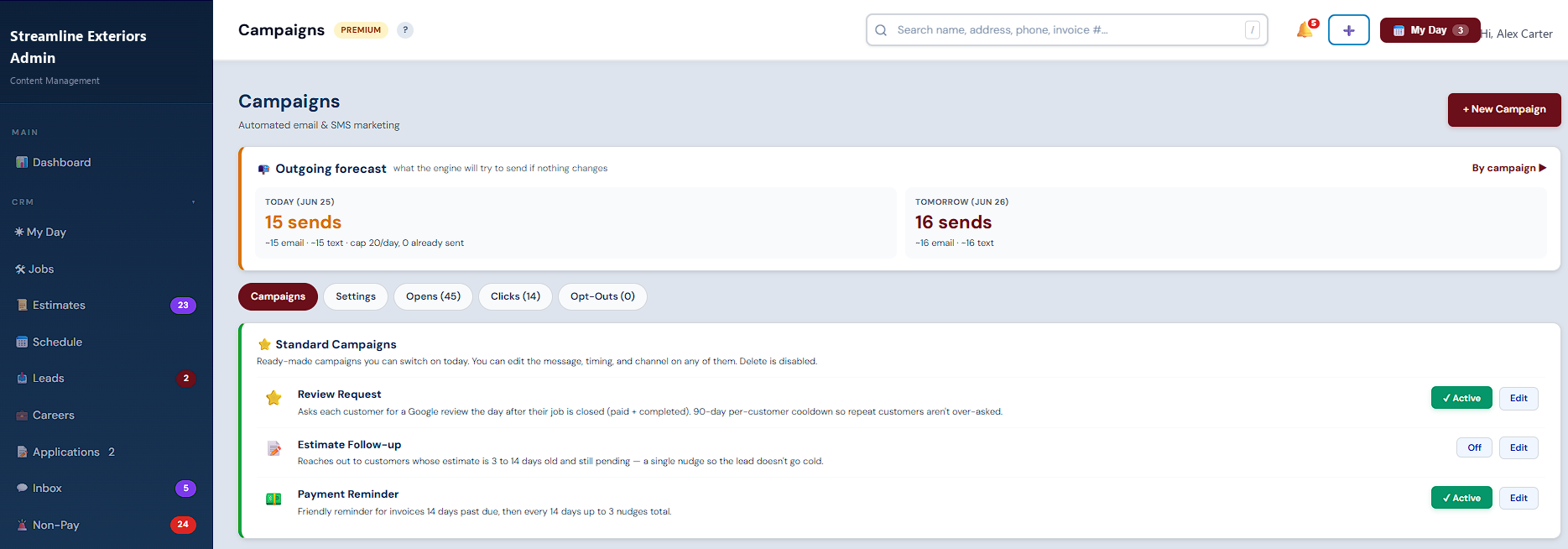
Task: Switch to the Campaigns tab
Action: click(278, 296)
